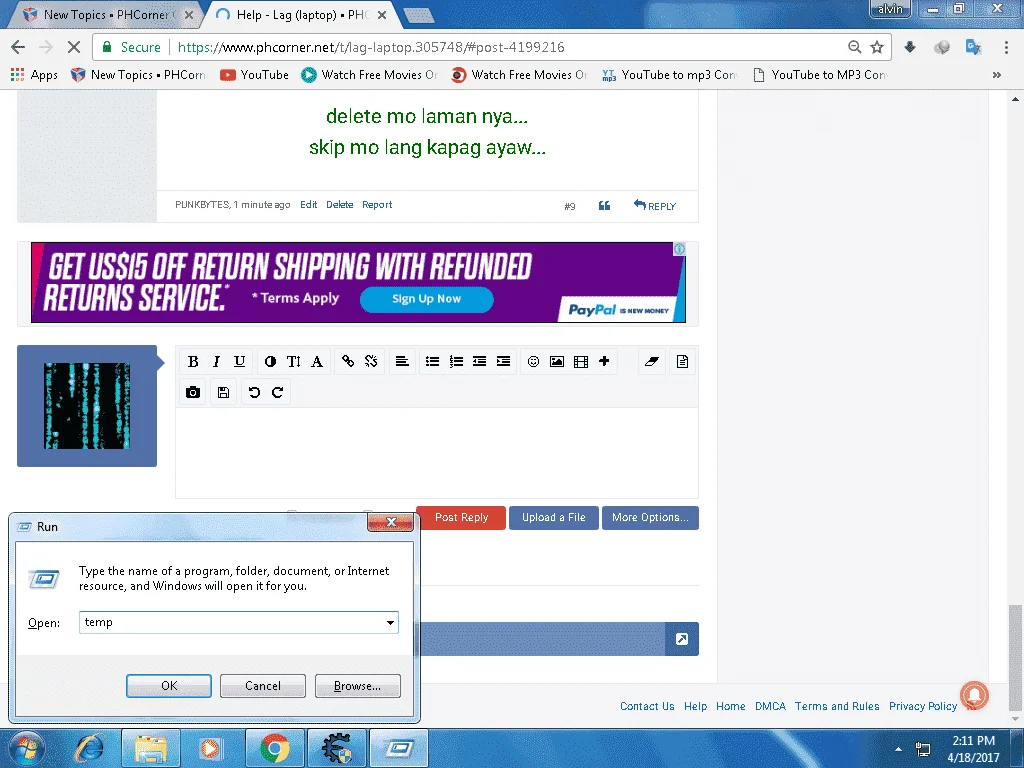This screenshot has height=768, width=1024.
Task: Click the camera icon in editor toolbar
Action: tap(193, 392)
